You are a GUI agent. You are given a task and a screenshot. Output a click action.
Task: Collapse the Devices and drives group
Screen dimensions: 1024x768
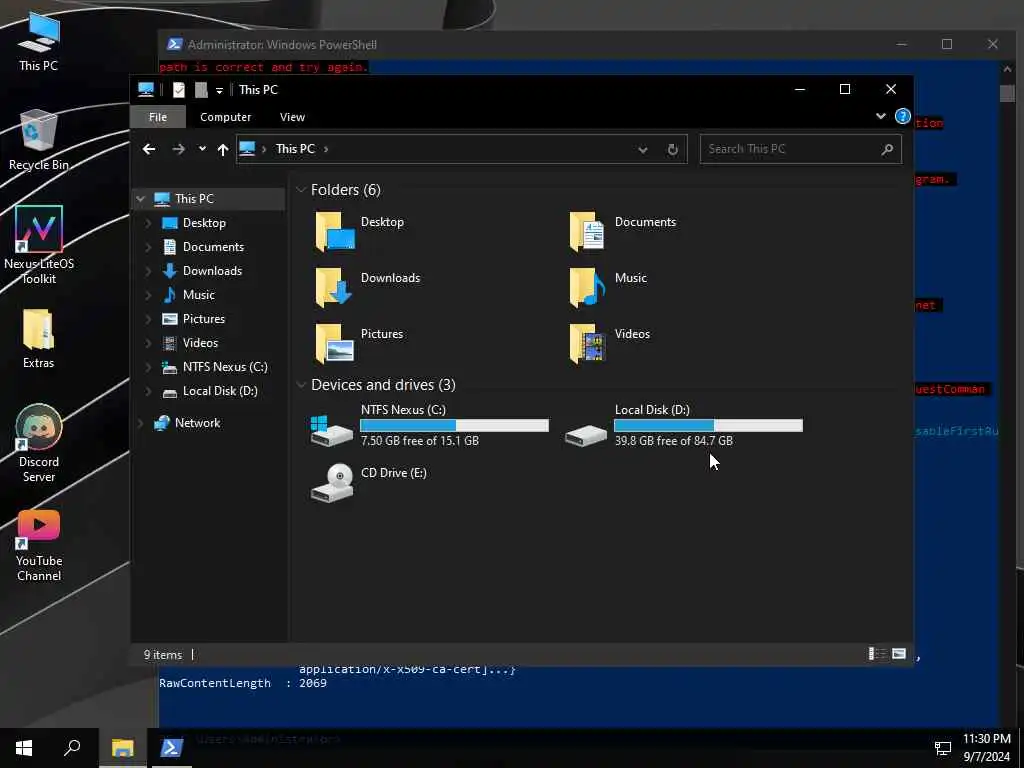[x=301, y=385]
